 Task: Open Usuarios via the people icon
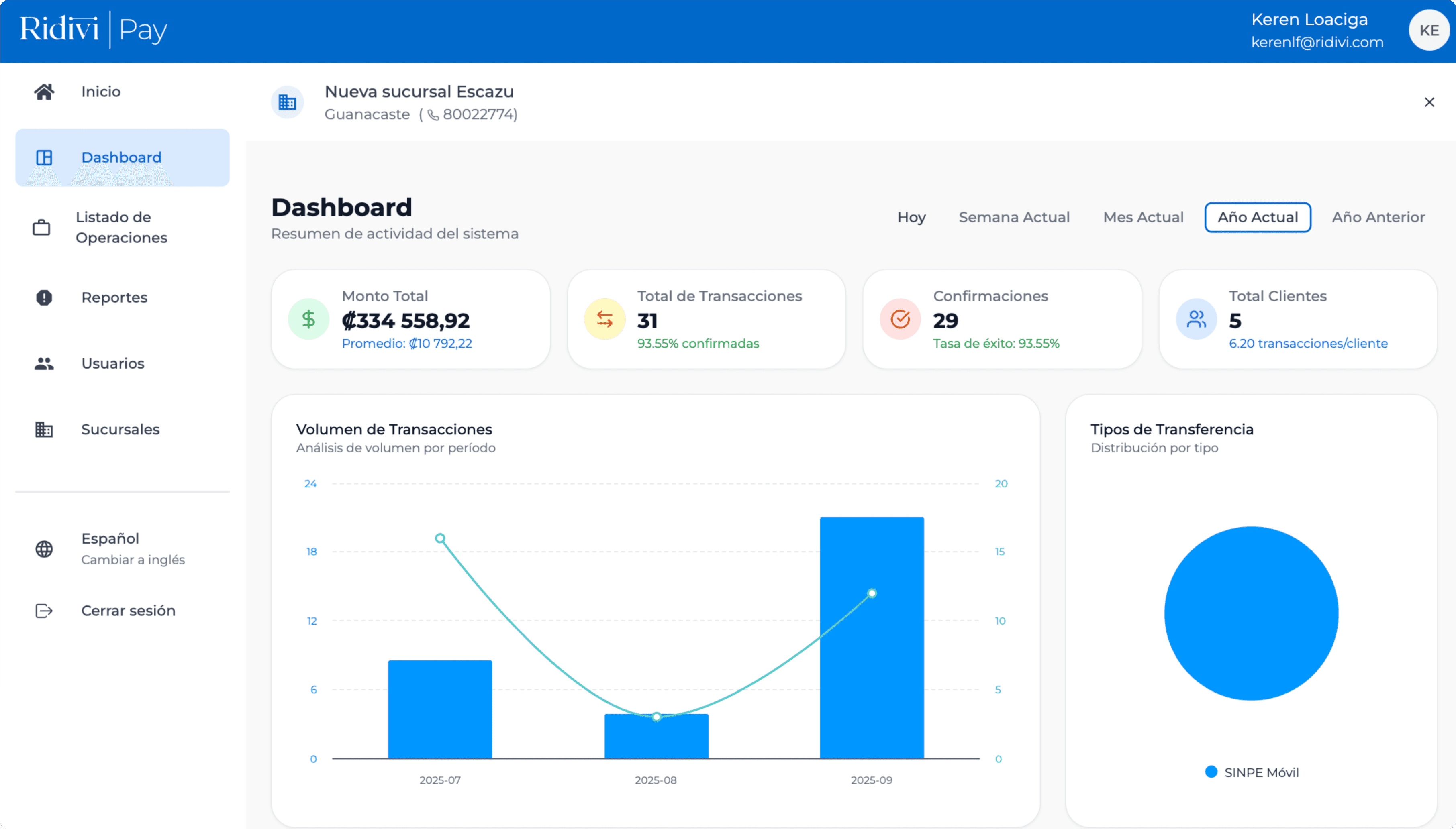(x=44, y=363)
